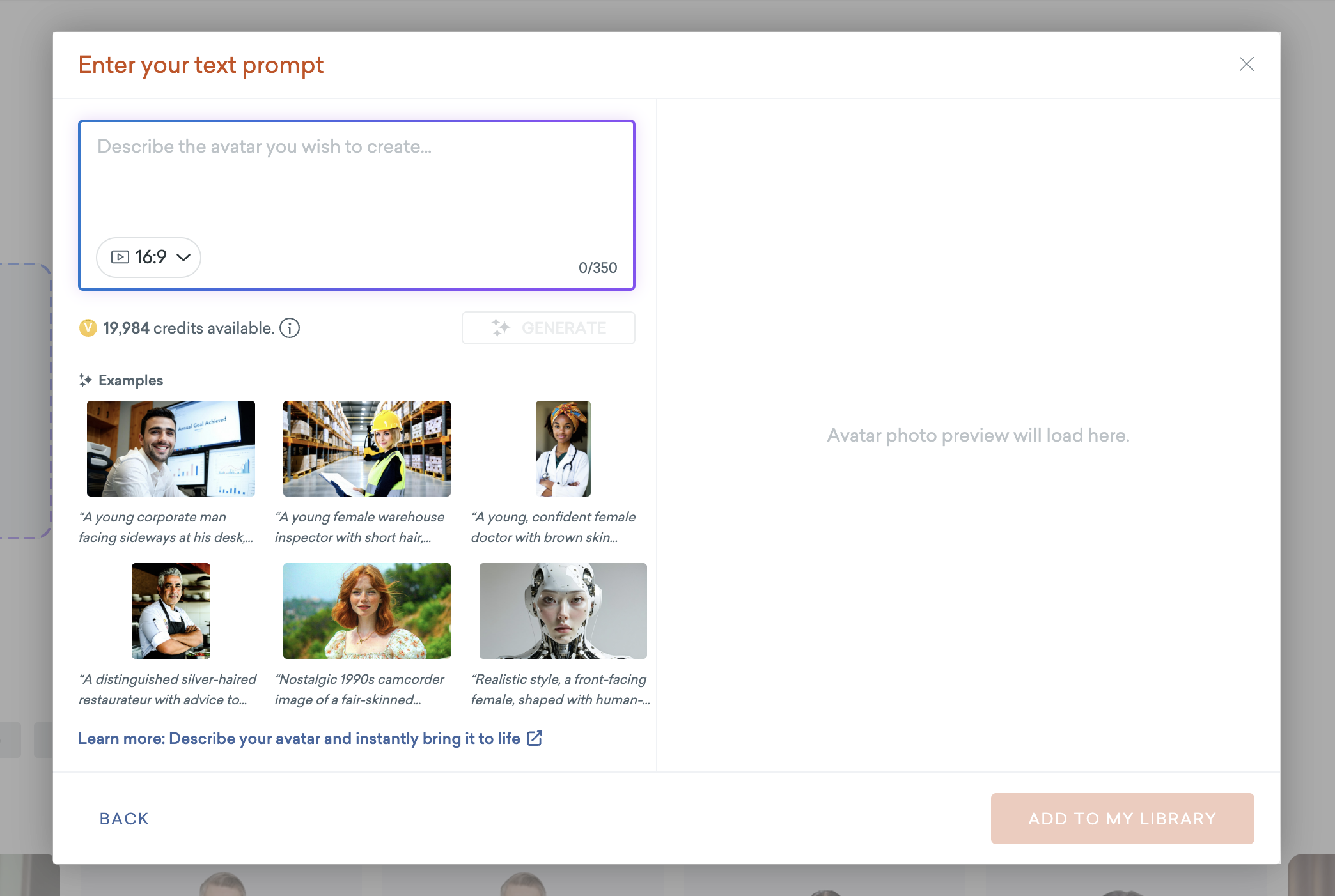
Task: Select the young corporate man example
Action: (170, 448)
